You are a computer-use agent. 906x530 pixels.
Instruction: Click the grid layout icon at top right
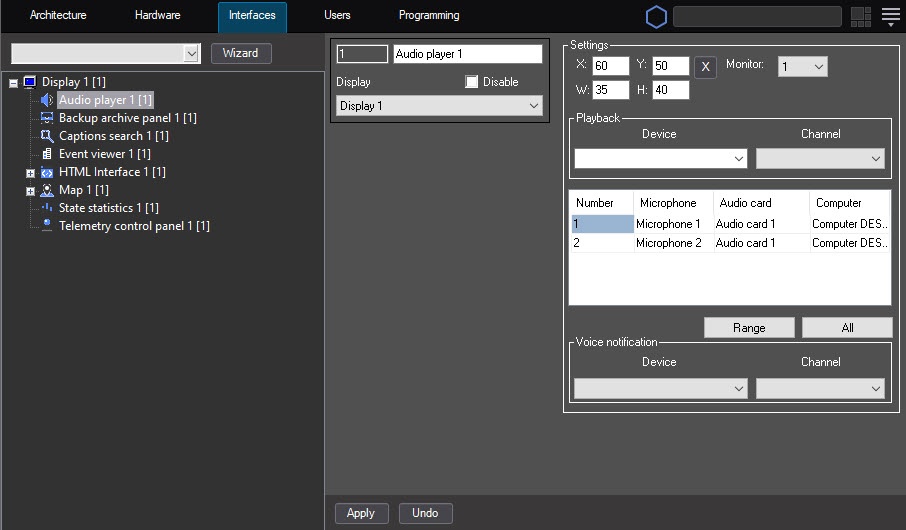(x=860, y=16)
